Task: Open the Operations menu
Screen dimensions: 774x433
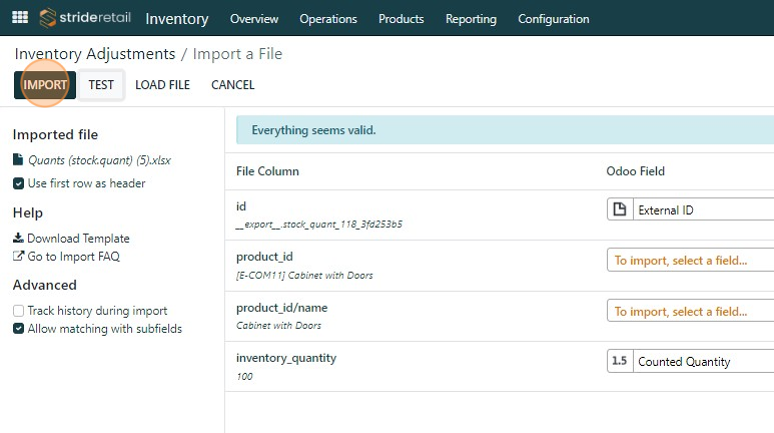Action: [328, 19]
